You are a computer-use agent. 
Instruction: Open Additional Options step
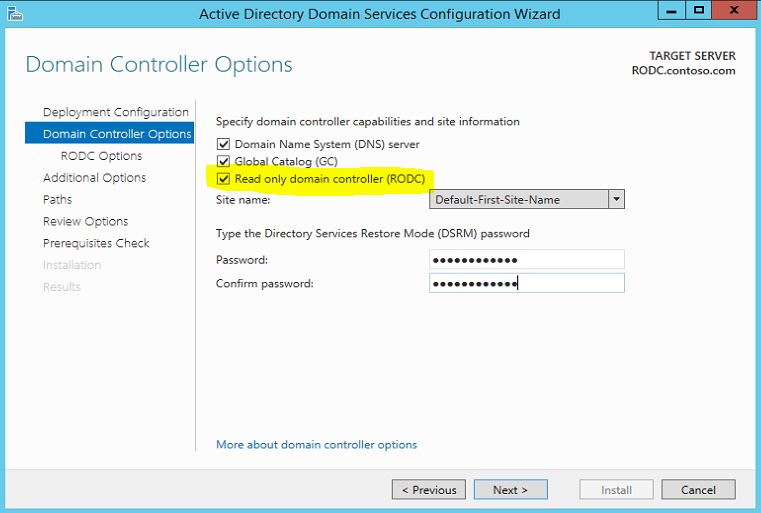pos(94,178)
